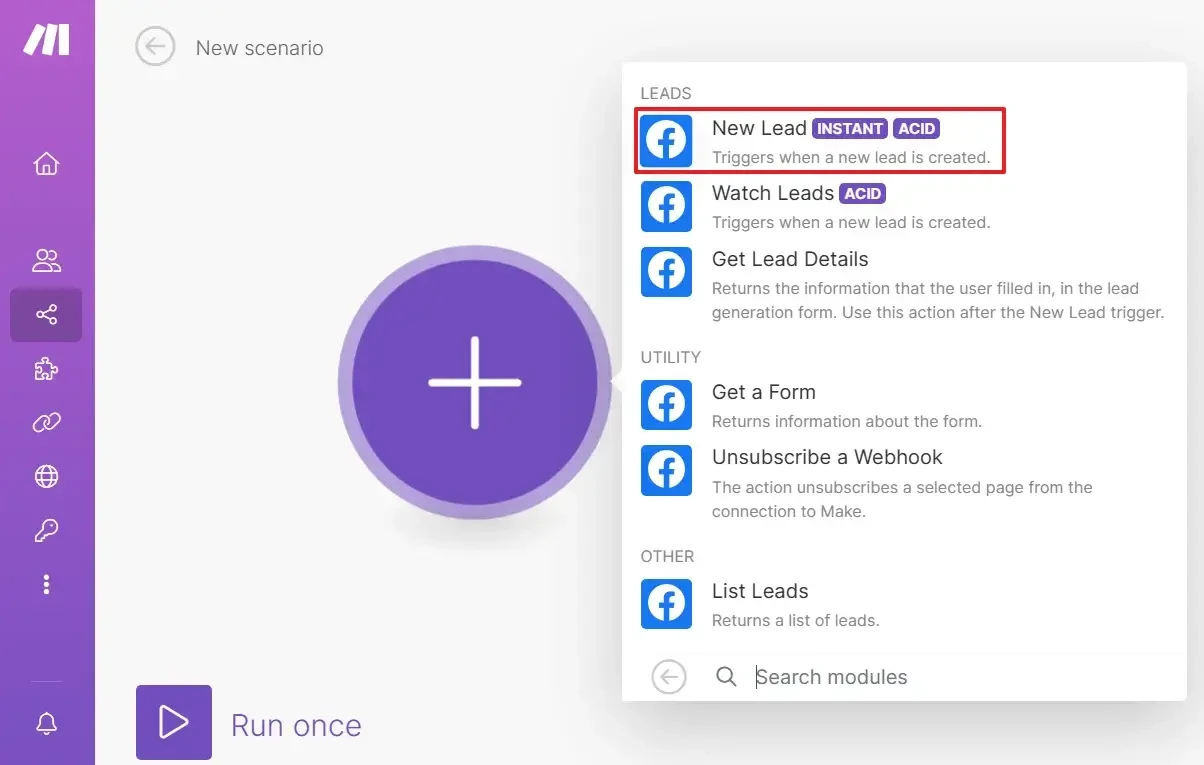The width and height of the screenshot is (1204, 765).
Task: Go to Home in the sidebar
Action: coord(46,163)
